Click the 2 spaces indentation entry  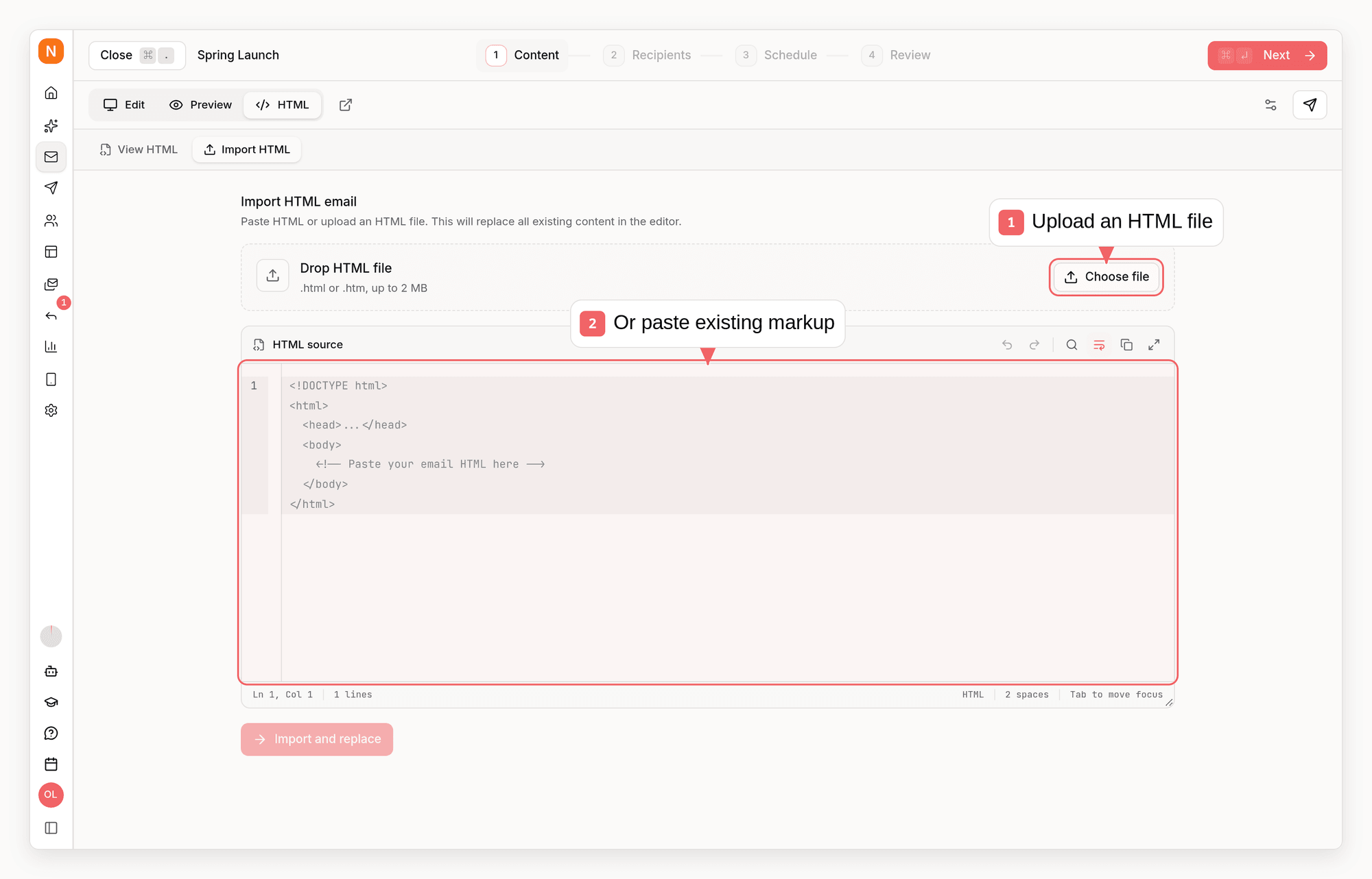[x=1027, y=695]
